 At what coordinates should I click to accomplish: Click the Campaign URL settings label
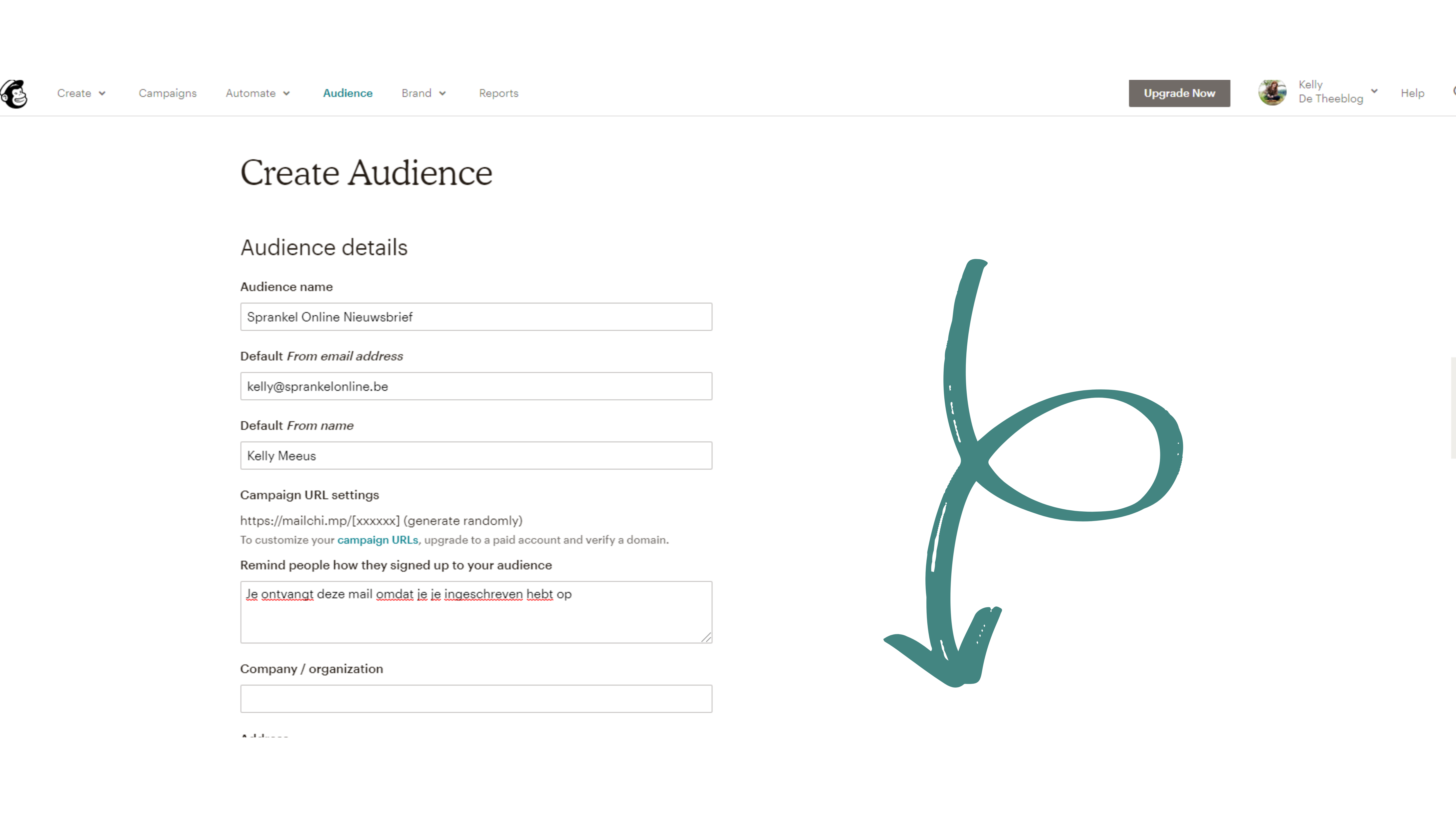click(x=310, y=495)
